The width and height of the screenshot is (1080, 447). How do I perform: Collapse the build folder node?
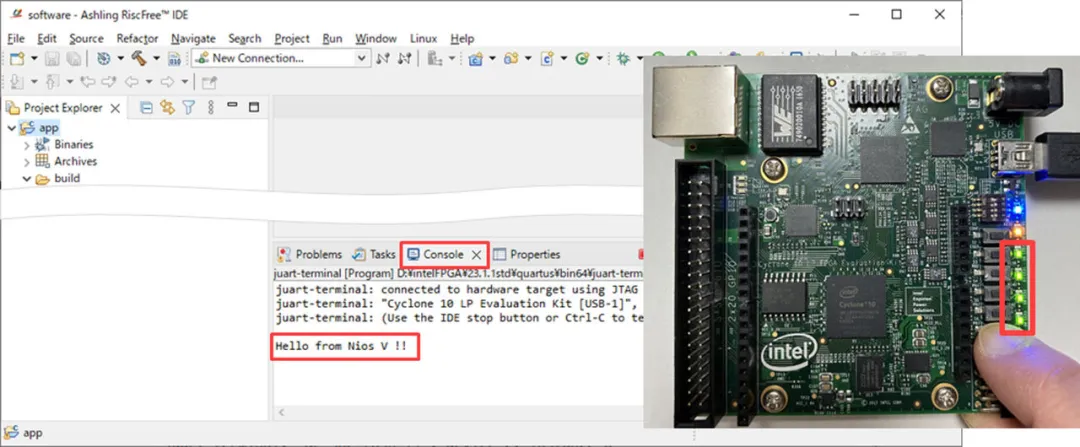click(27, 178)
